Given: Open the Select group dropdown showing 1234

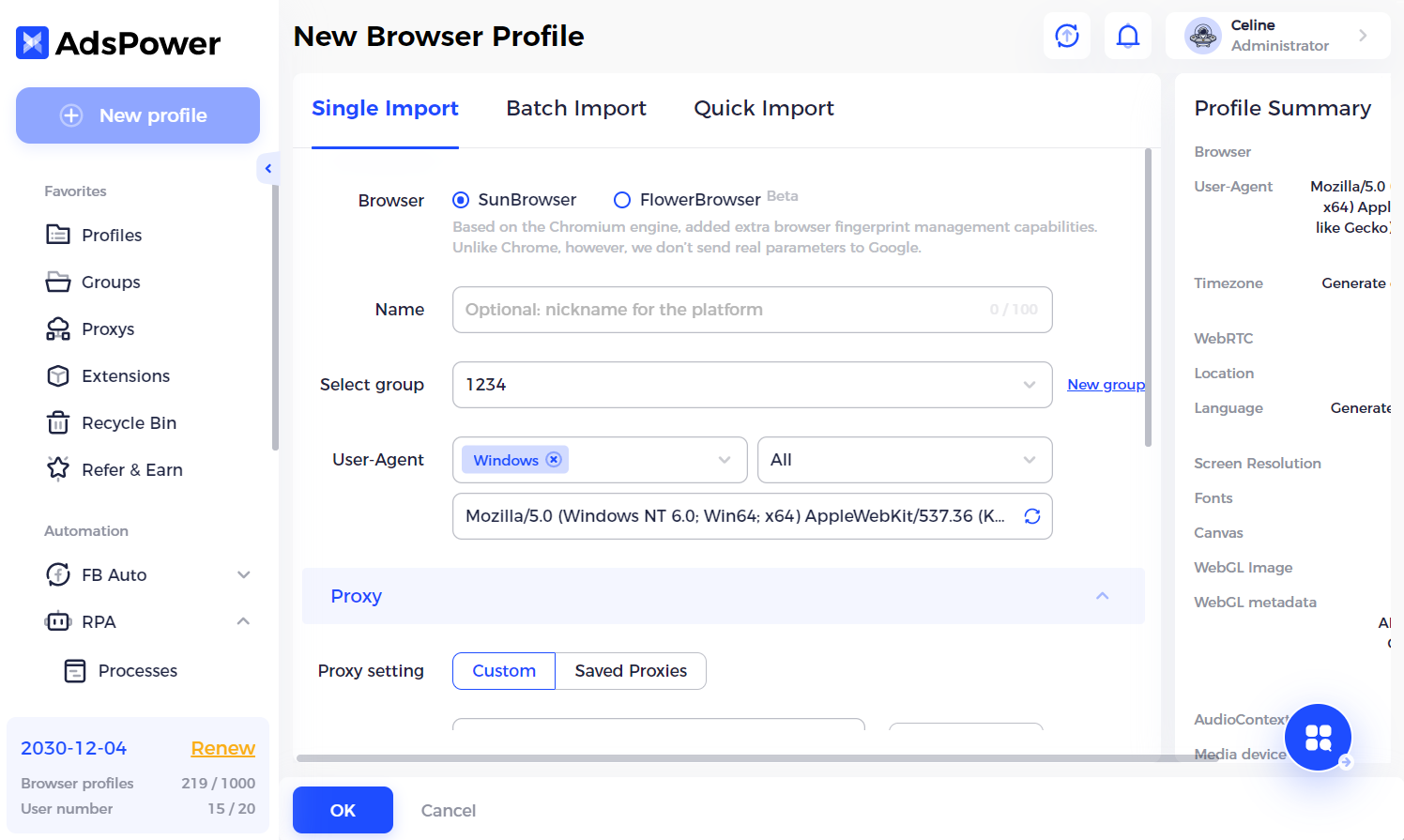Looking at the screenshot, I should [x=753, y=385].
